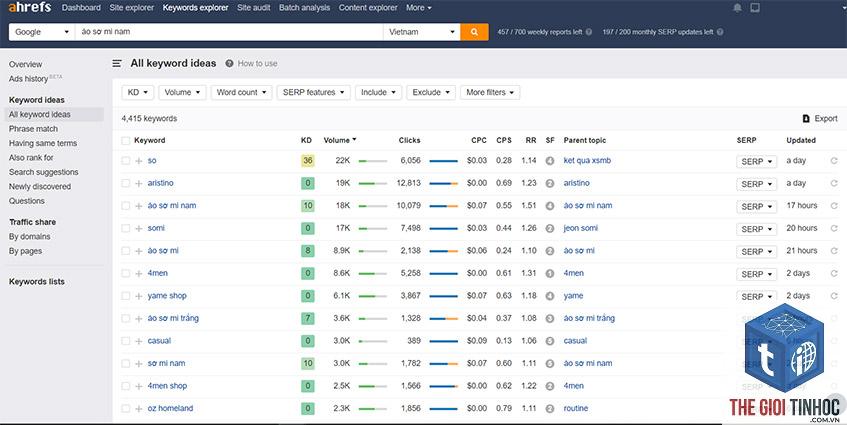The height and width of the screenshot is (425, 847).
Task: Open the Google search engine dropdown
Action: click(x=42, y=32)
